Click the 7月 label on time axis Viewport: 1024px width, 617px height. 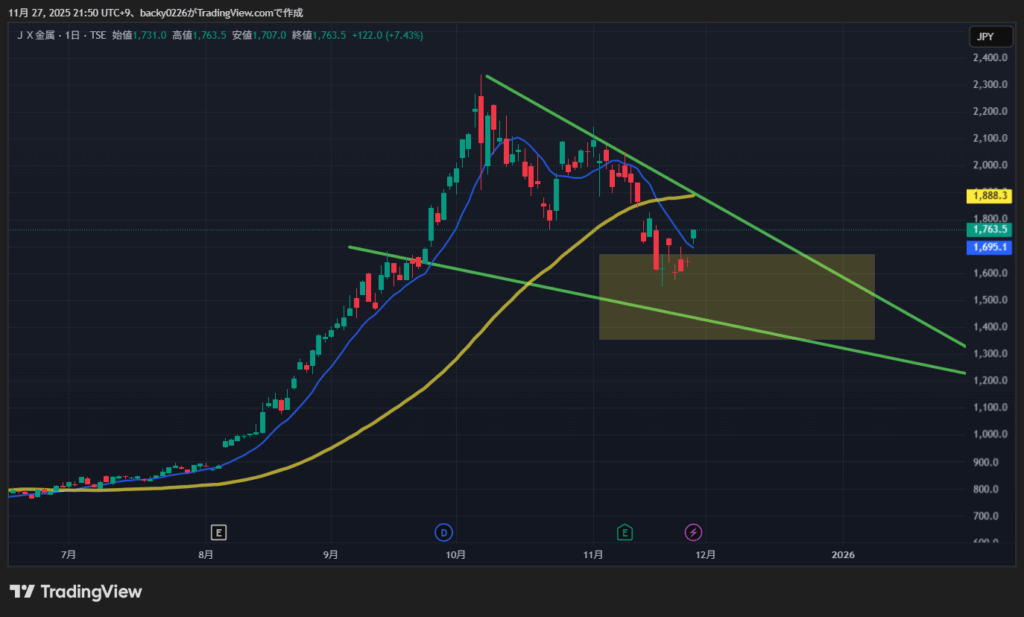[x=69, y=554]
